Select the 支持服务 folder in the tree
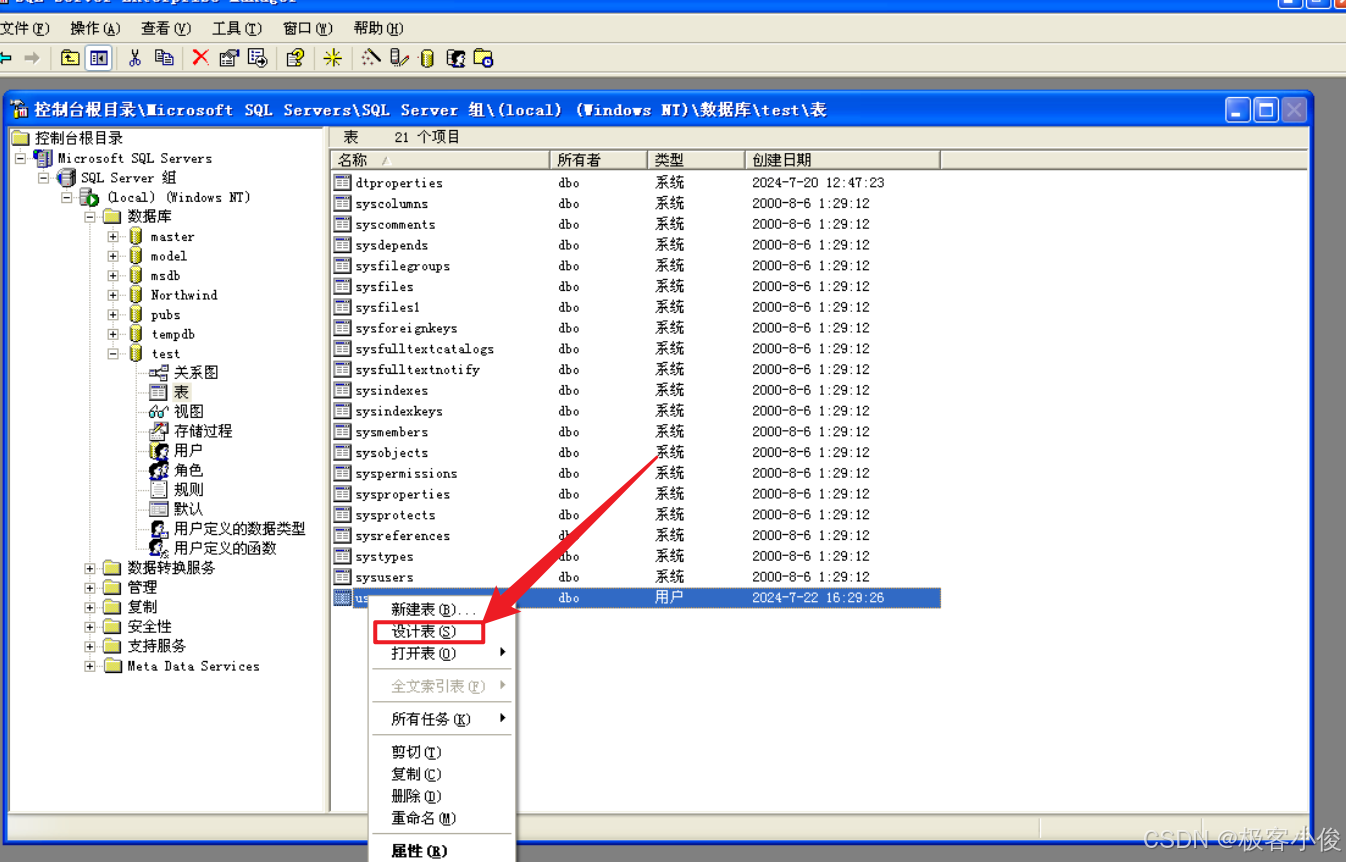Image resolution: width=1346 pixels, height=862 pixels. click(157, 646)
